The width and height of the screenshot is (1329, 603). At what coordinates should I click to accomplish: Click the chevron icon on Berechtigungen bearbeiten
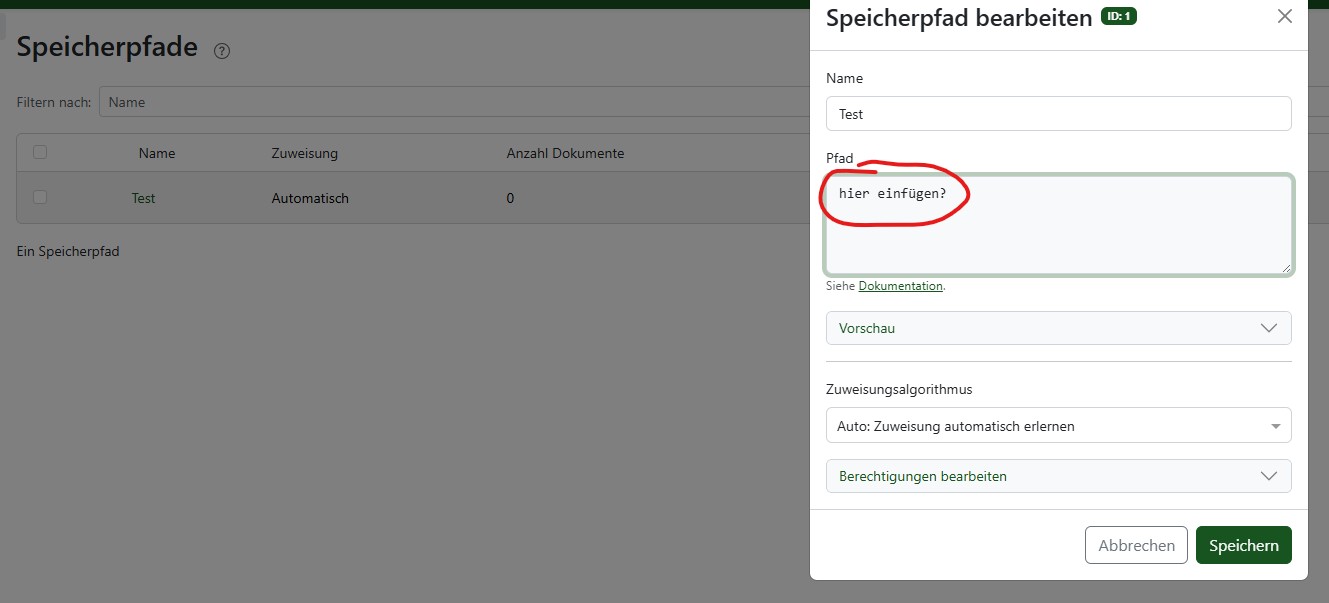(1269, 476)
